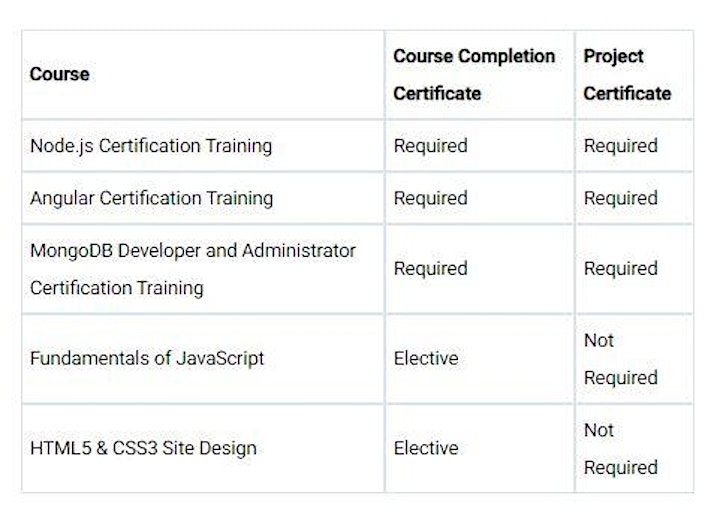Click the word Certificate under Course Completion
Screen dimensions: 720x513
tap(437, 94)
